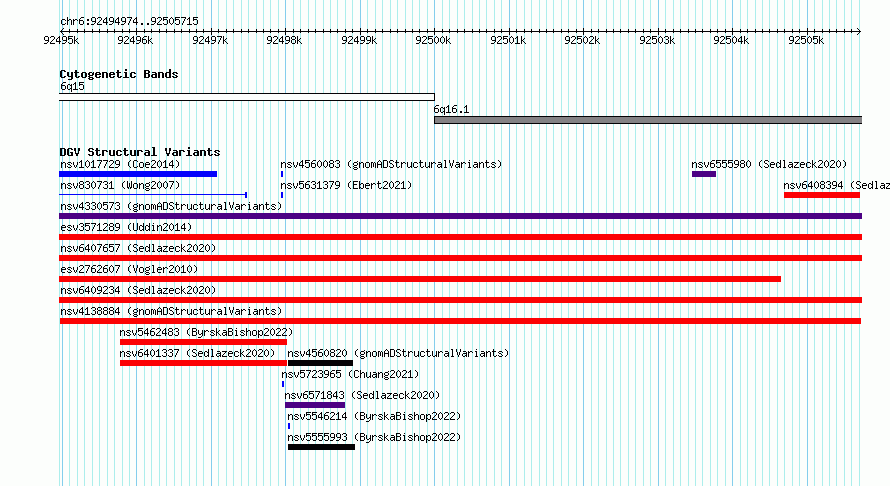Open nsv830731 (Wong2007) variant label
890x486 pixels.
(x=120, y=185)
